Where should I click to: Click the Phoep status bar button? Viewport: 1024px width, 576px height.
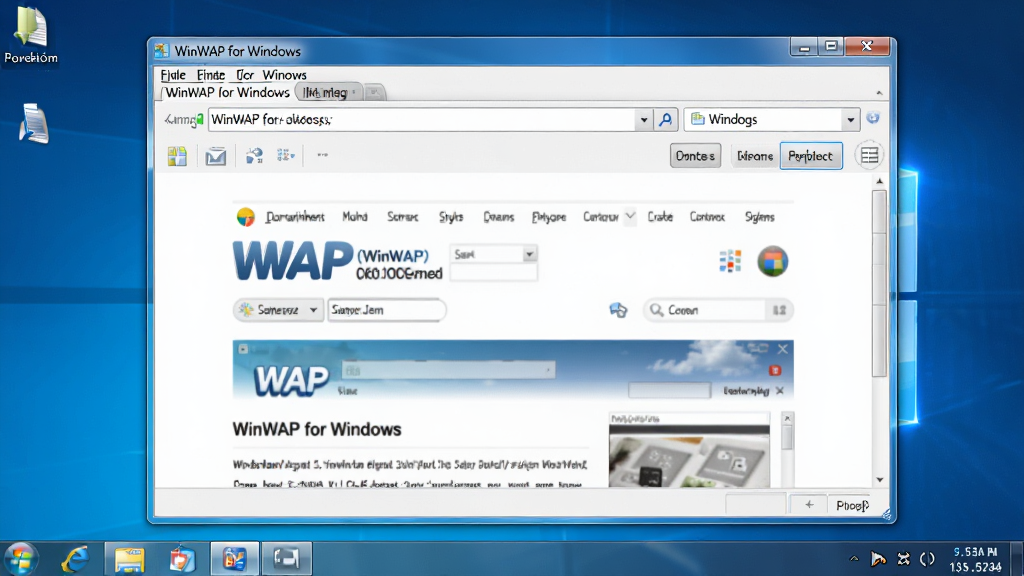click(x=852, y=505)
